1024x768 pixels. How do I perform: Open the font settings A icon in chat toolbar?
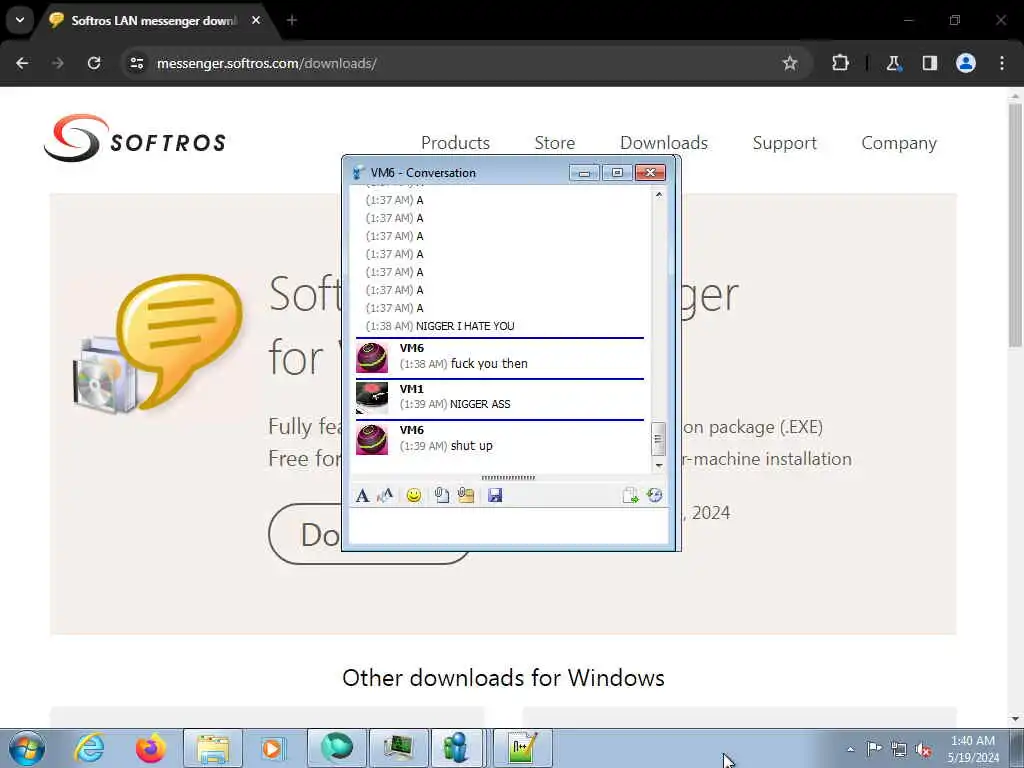click(x=362, y=496)
